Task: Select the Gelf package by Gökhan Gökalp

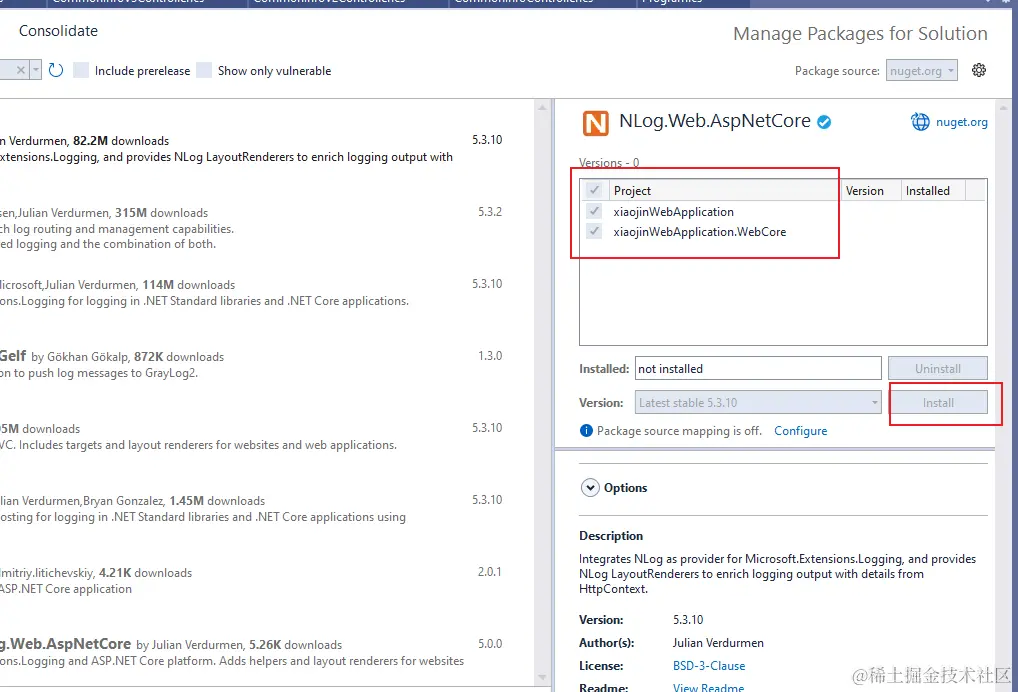Action: tap(266, 364)
